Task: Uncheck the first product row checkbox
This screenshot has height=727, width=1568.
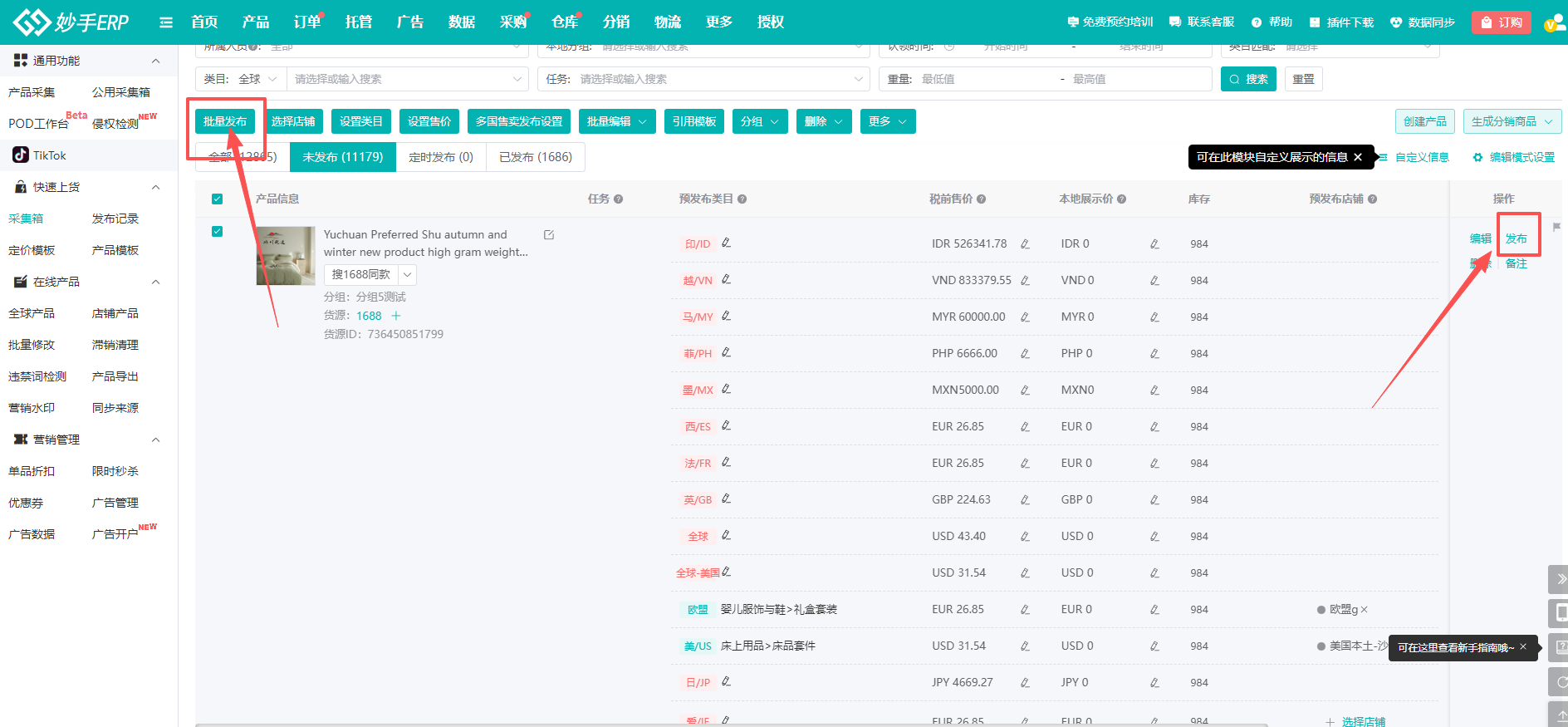Action: click(218, 232)
